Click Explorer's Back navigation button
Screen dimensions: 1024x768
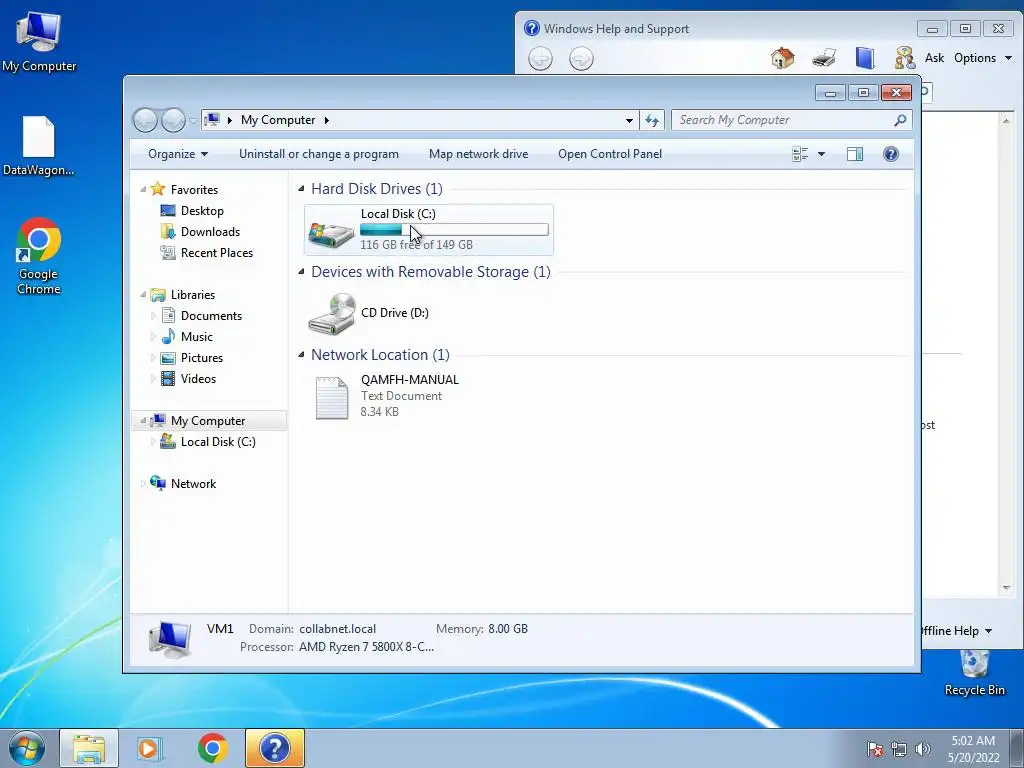point(146,120)
